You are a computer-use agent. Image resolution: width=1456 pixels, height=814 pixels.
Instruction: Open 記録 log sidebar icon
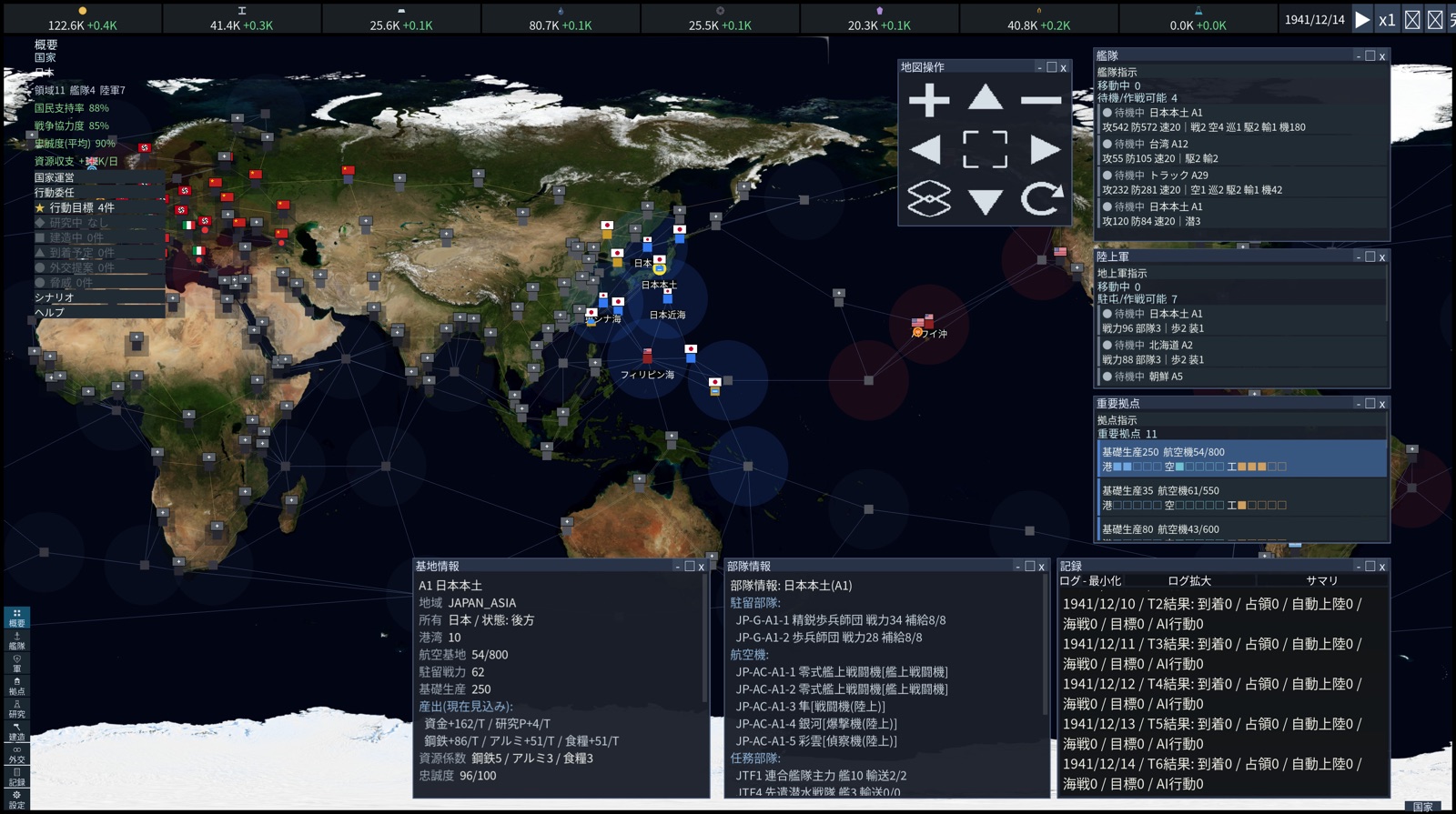16,777
